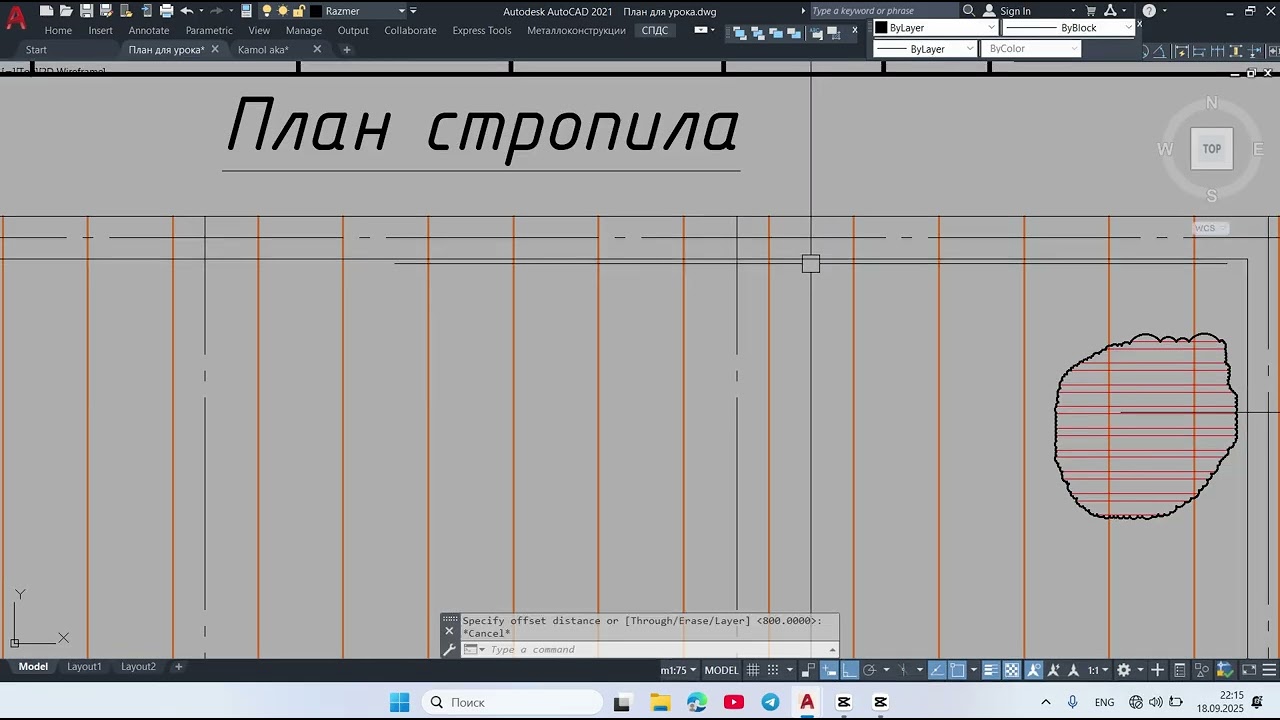
Task: Open the Parametric ribbon tab
Action: (209, 30)
